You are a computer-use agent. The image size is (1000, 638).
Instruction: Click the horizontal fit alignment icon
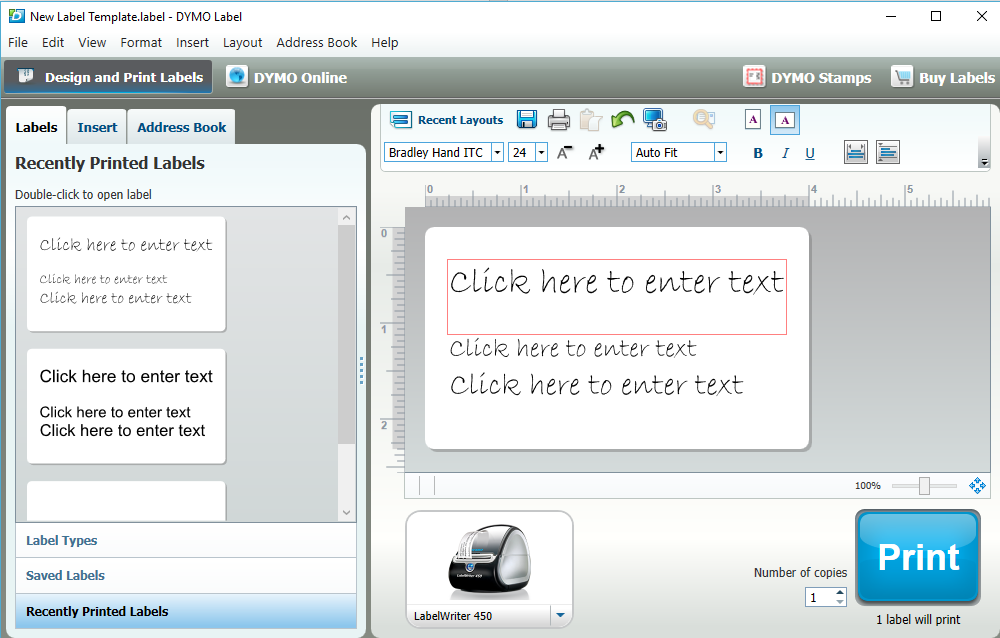point(856,152)
